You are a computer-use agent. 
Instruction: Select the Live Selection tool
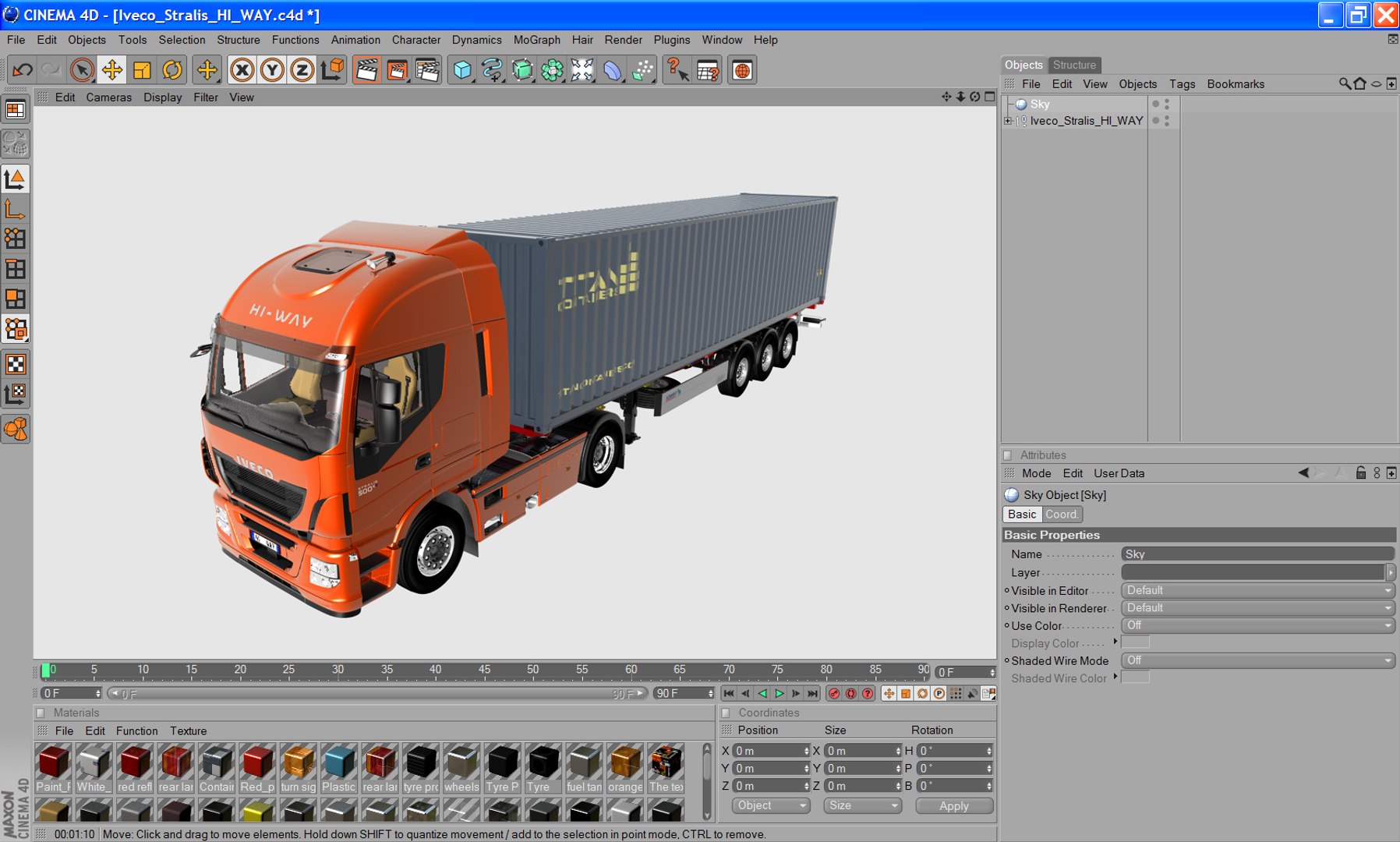pos(82,70)
